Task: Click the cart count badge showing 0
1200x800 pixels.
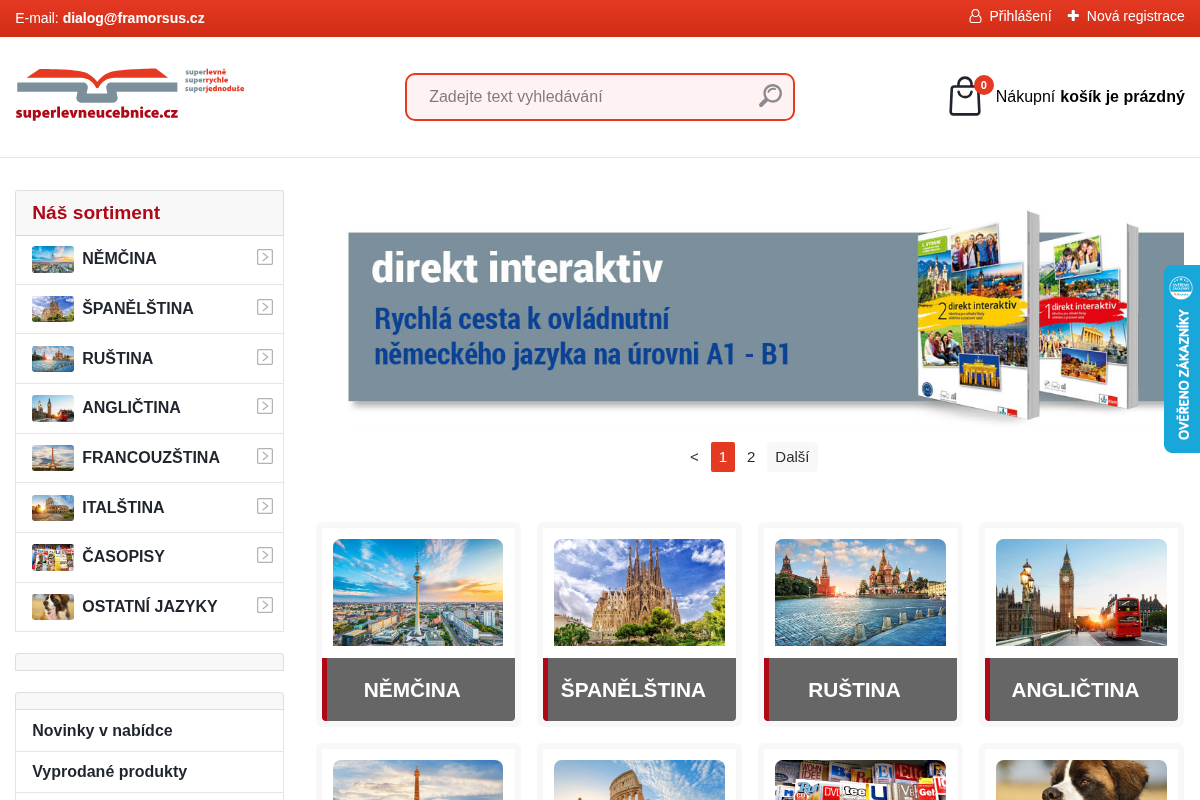Action: 984,85
